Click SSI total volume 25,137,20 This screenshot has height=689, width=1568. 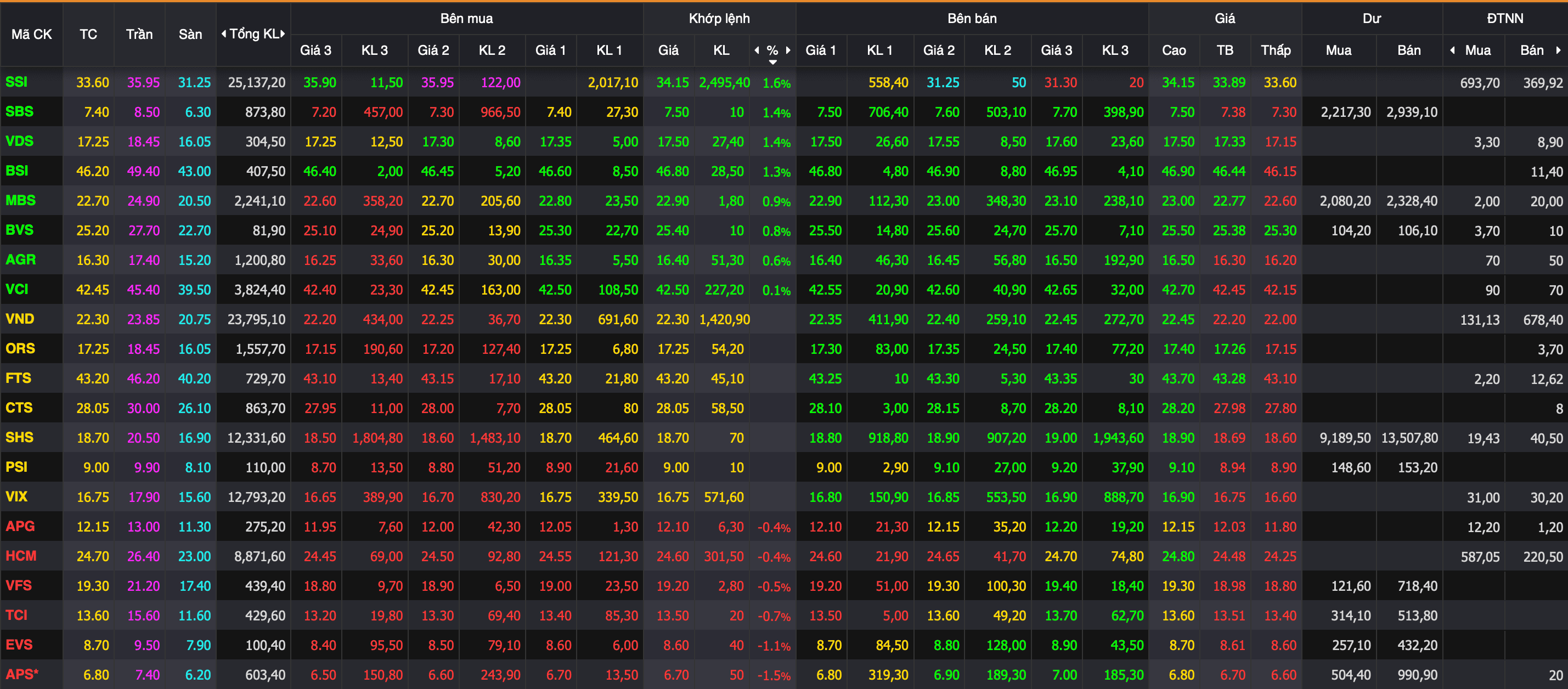[257, 82]
